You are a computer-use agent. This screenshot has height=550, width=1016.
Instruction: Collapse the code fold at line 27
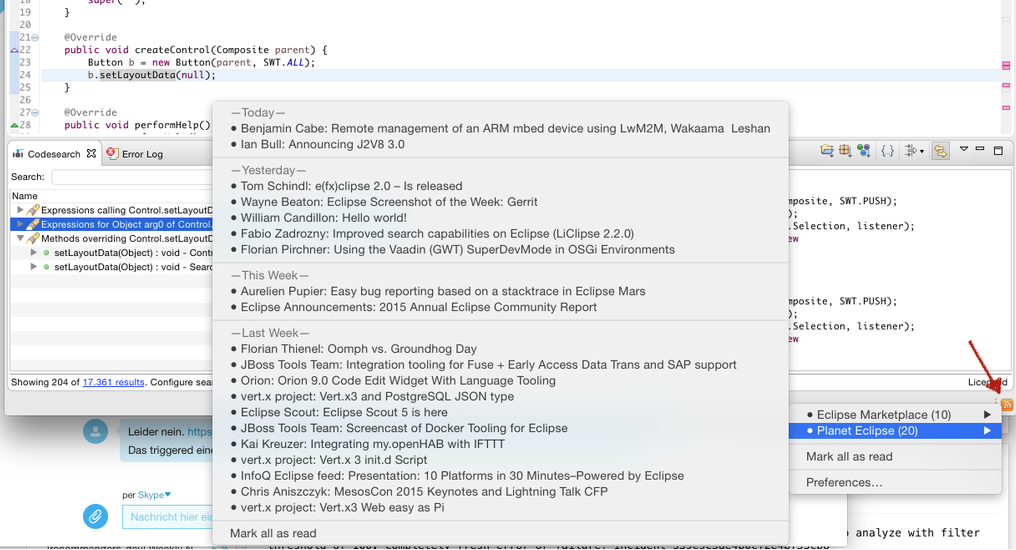[x=35, y=113]
